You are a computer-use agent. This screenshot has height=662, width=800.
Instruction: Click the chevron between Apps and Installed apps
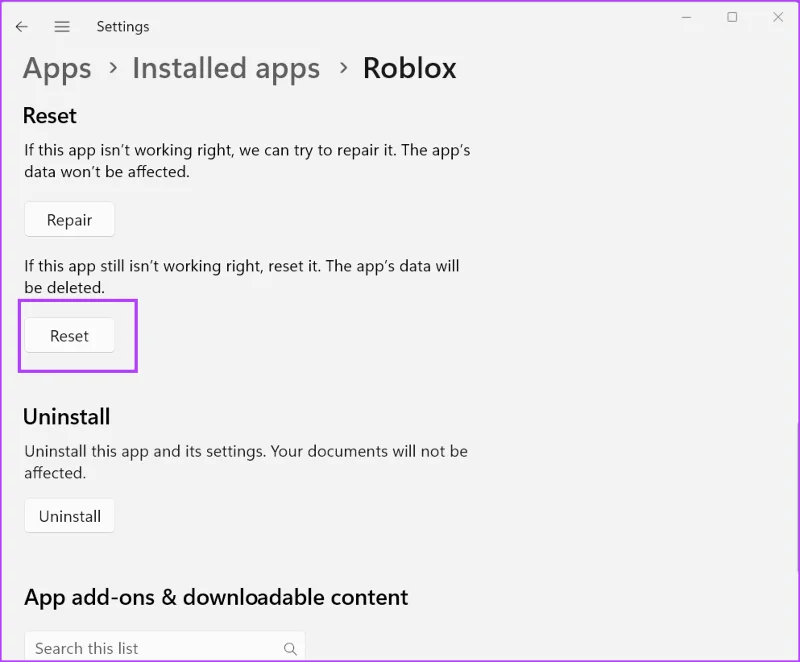(113, 67)
